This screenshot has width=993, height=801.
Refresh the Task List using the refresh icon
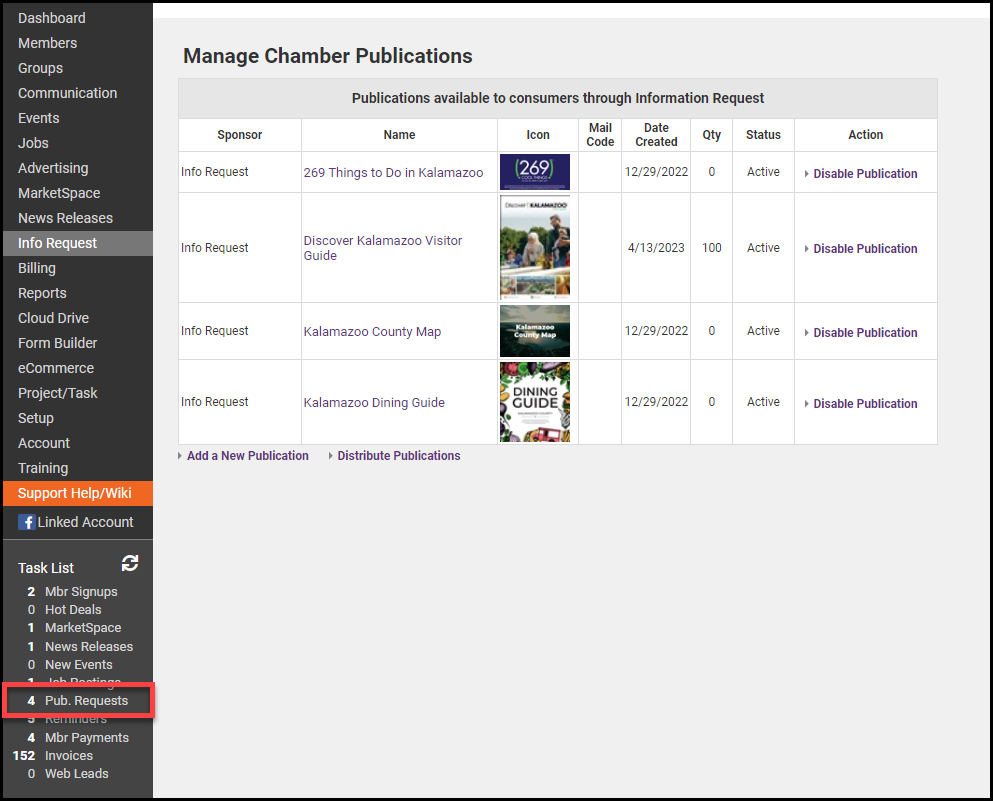click(x=129, y=564)
